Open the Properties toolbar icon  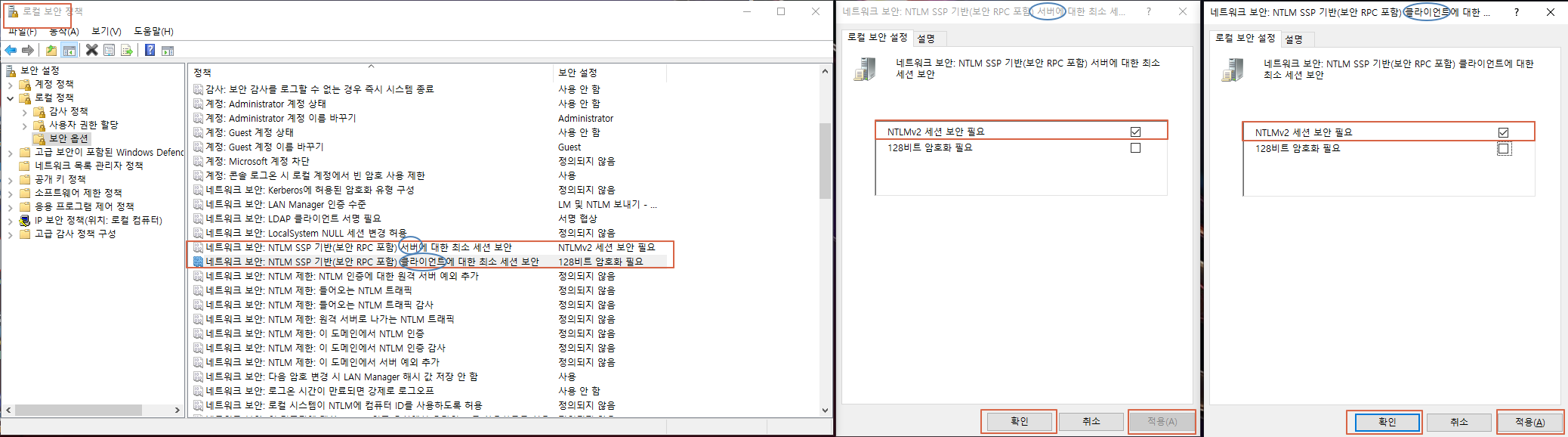pos(110,50)
